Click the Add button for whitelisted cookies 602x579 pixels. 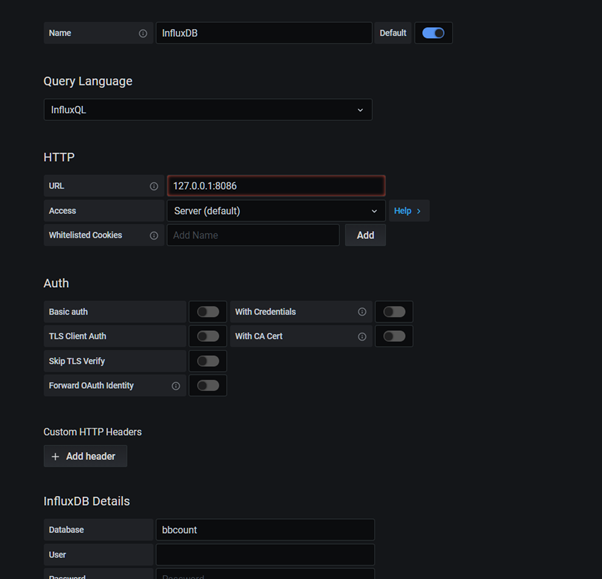click(365, 235)
